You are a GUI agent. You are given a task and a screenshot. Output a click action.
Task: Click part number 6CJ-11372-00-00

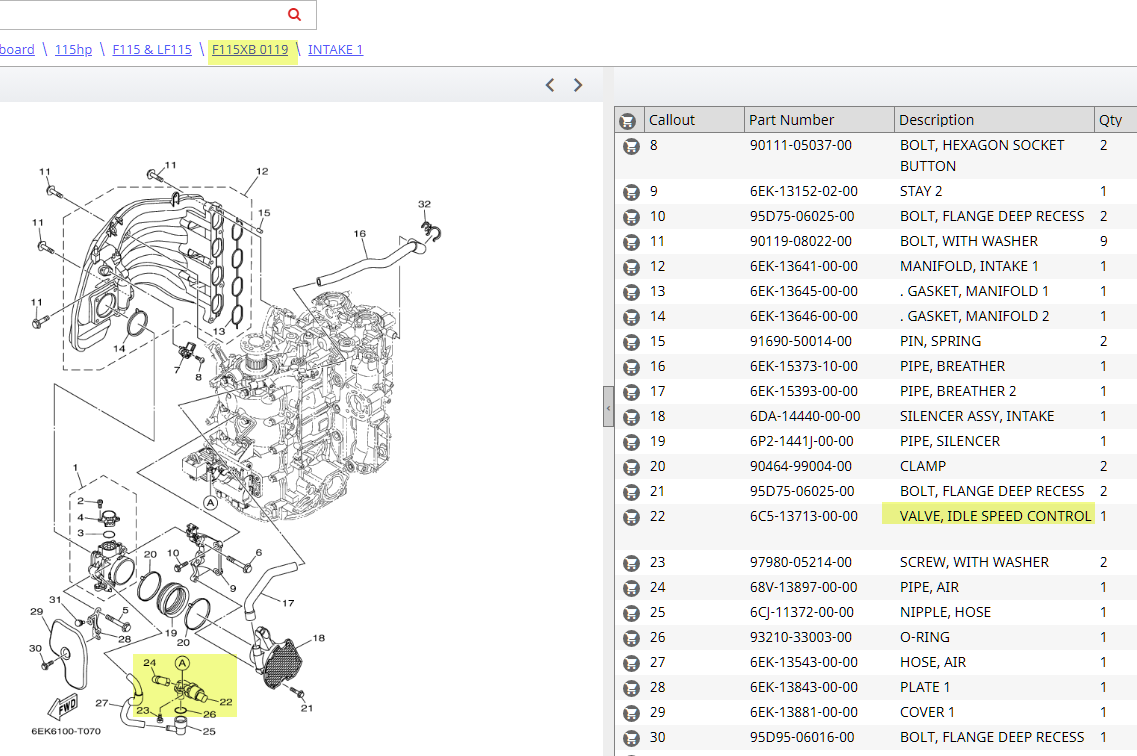(x=802, y=612)
